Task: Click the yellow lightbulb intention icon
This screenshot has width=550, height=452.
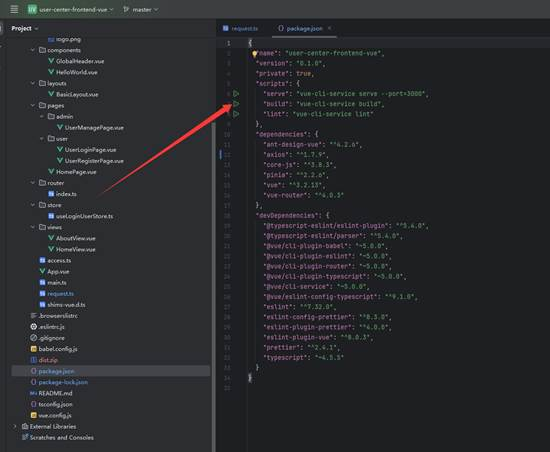Action: pyautogui.click(x=255, y=54)
